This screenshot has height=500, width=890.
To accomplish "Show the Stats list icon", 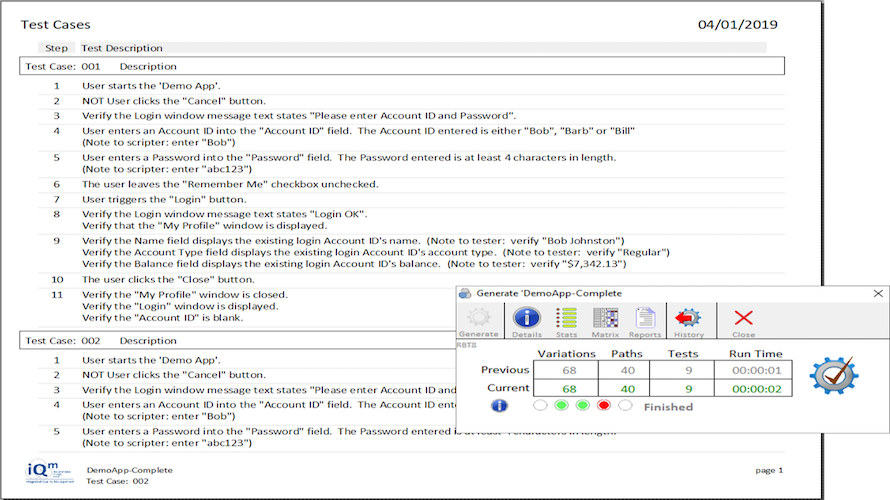I will pos(566,318).
